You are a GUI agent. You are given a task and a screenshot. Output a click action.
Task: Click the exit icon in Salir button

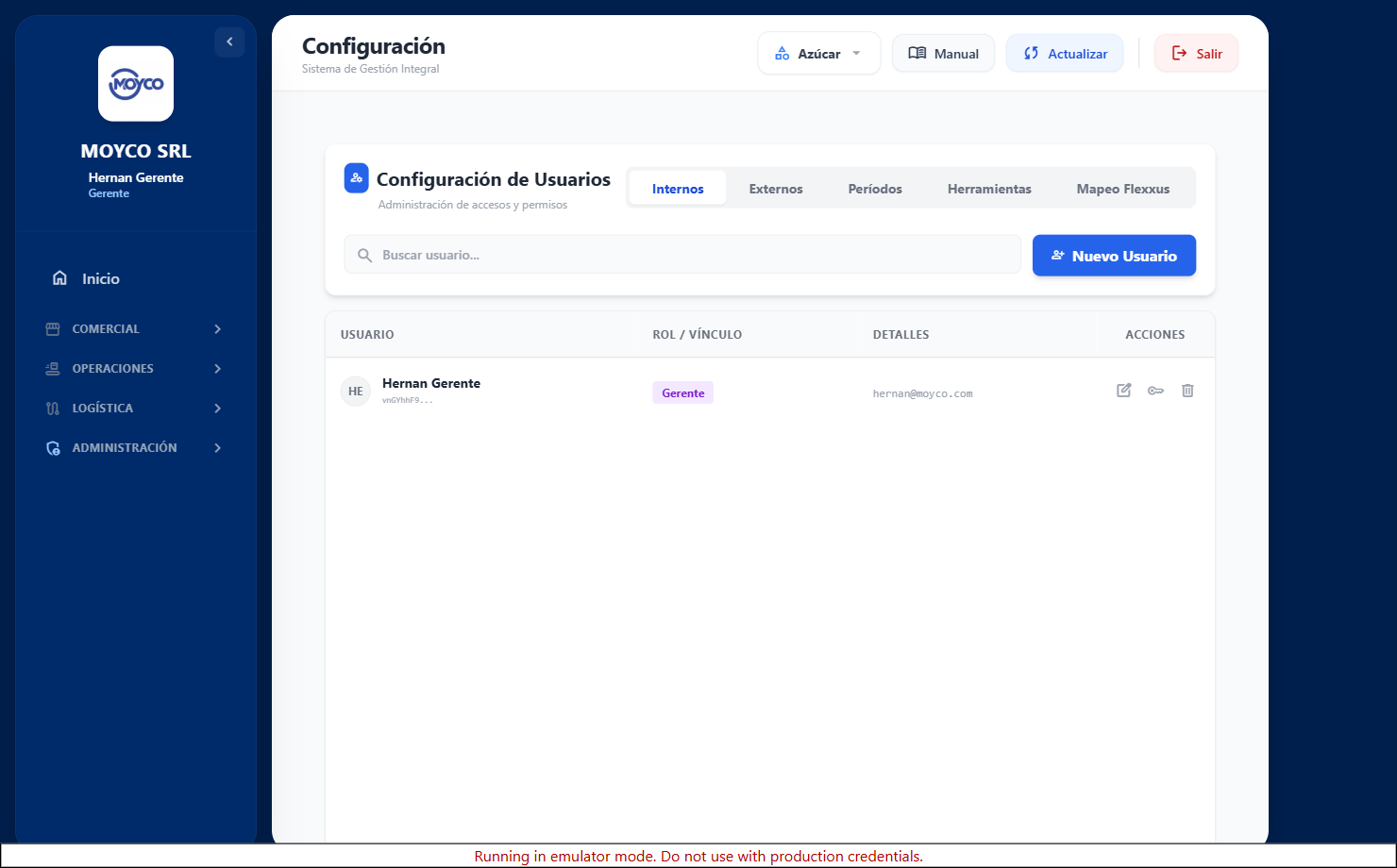pos(1179,53)
